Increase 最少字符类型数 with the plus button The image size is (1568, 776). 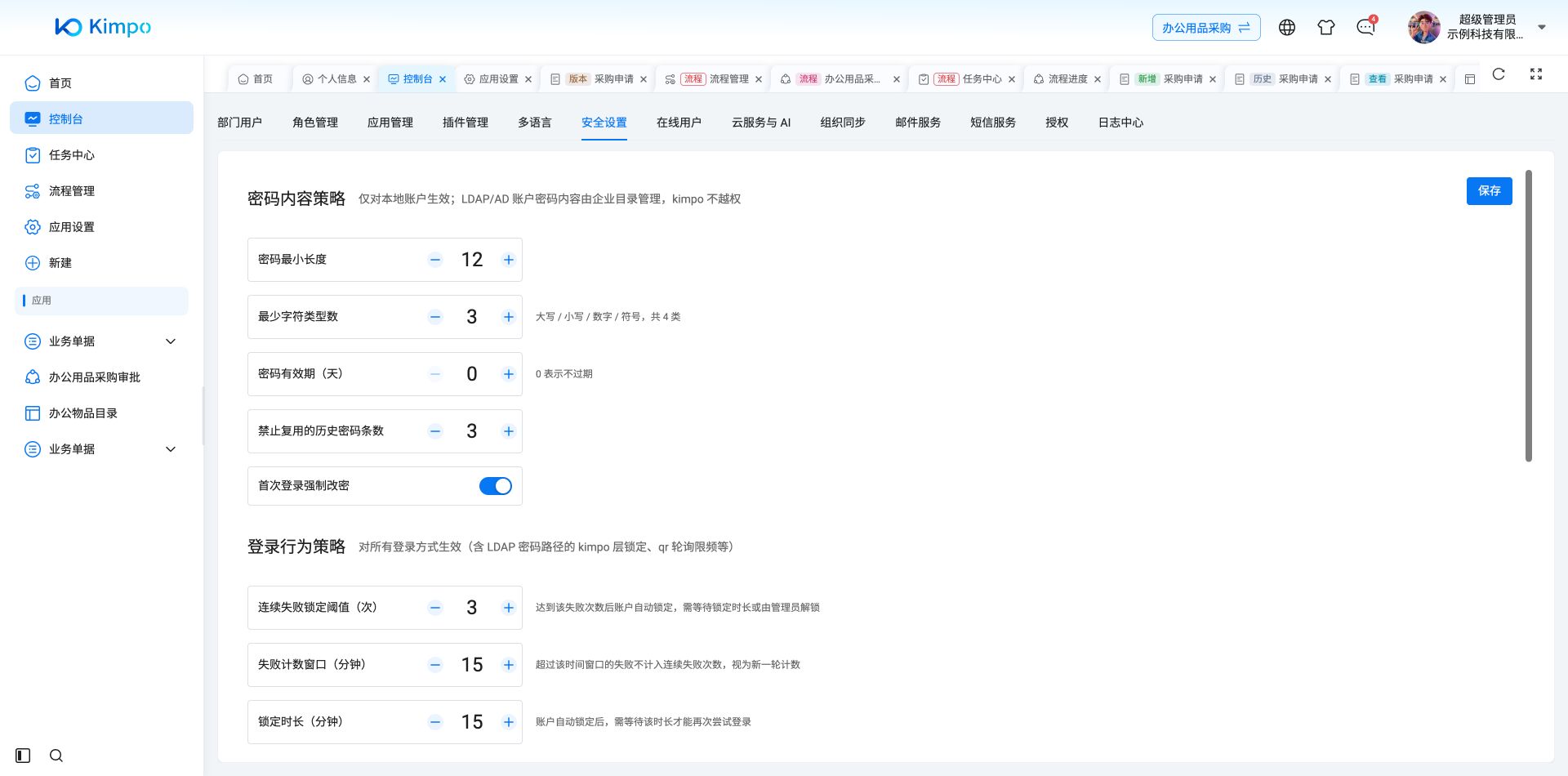[x=509, y=317]
